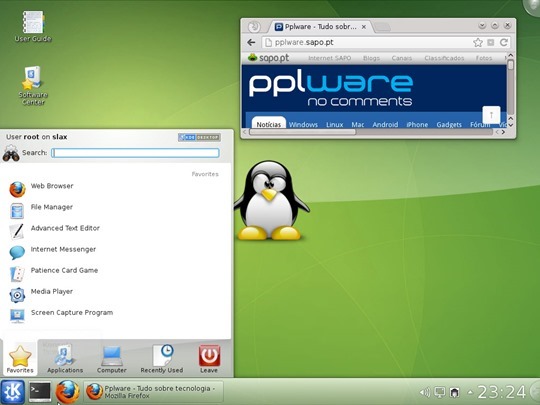Focus the launcher Search field
Image resolution: width=540 pixels, height=405 pixels.
click(x=135, y=153)
